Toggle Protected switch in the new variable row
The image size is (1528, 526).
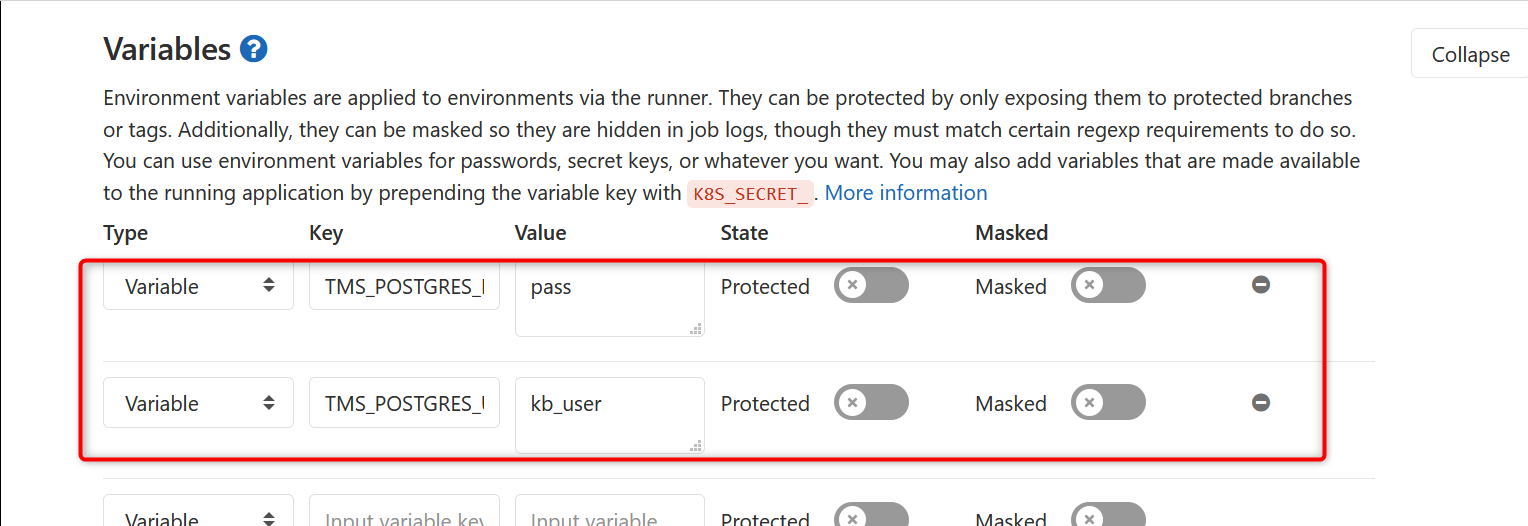click(871, 514)
